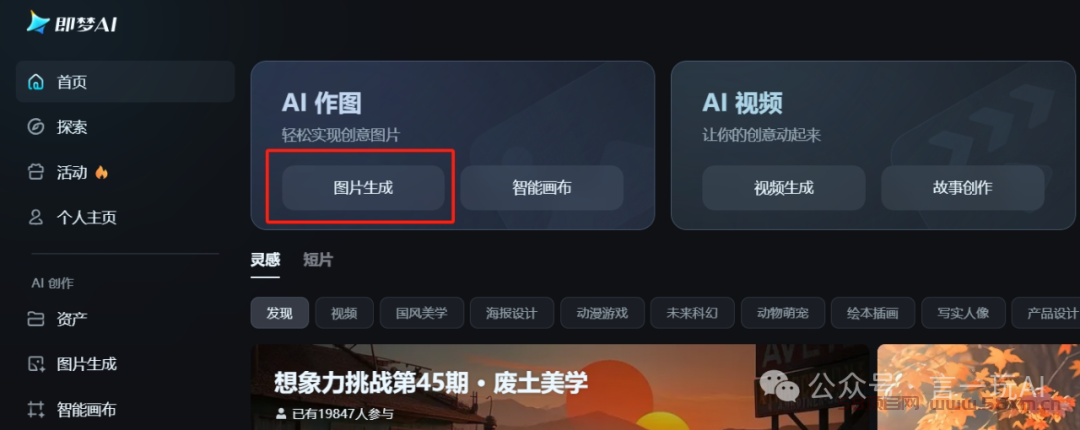Switch to the 短片 tab

(318, 260)
